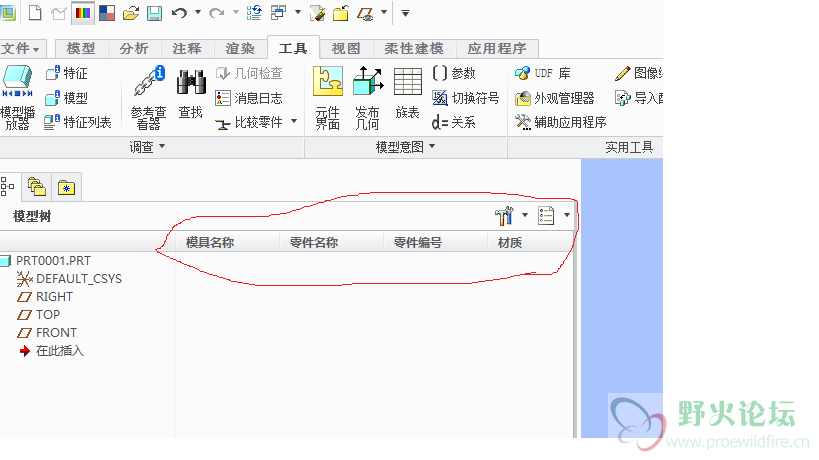The height and width of the screenshot is (460, 819).
Task: Click the 图像 pencil button
Action: [x=638, y=73]
